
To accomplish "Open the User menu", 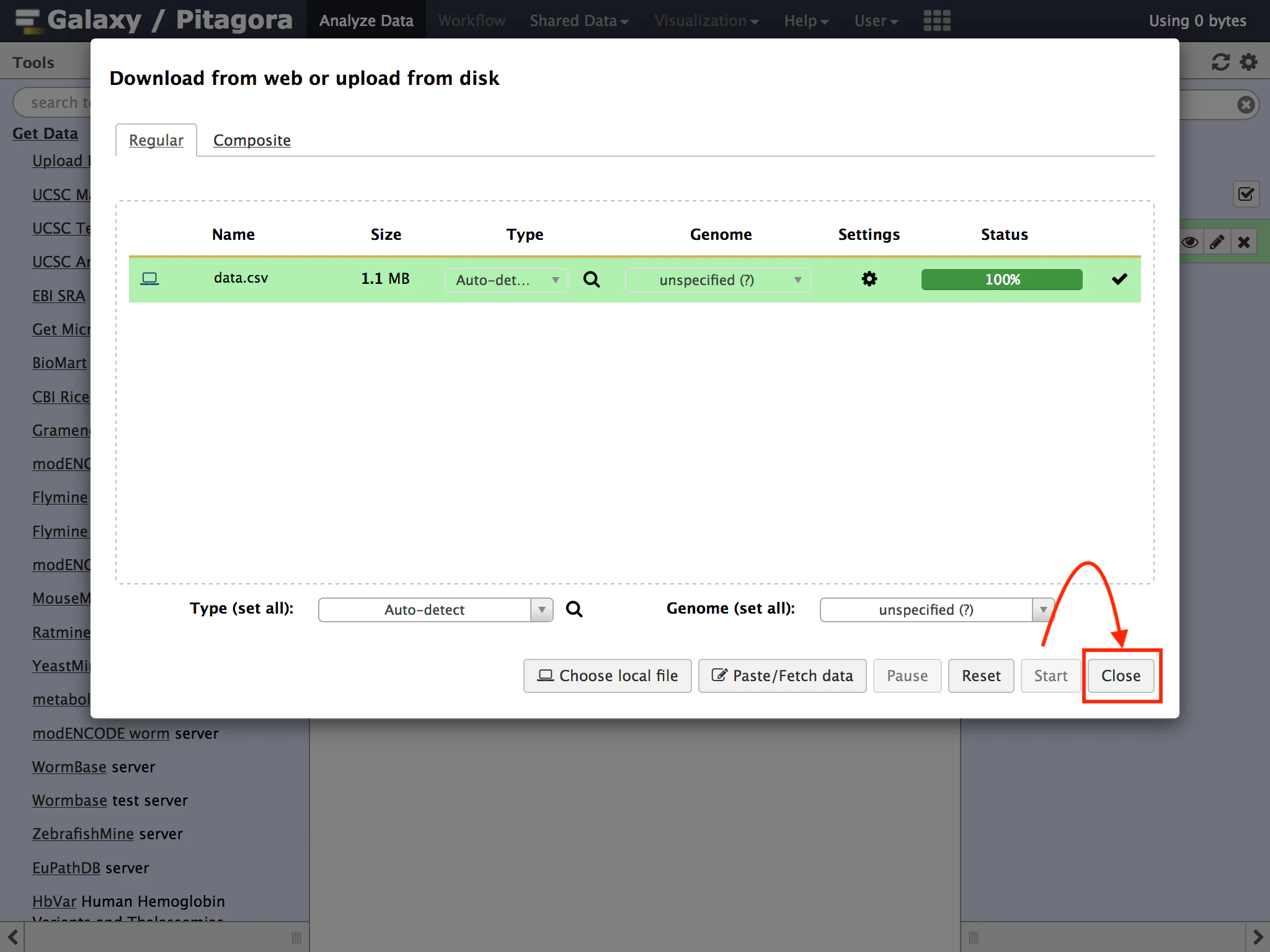I will tap(876, 20).
